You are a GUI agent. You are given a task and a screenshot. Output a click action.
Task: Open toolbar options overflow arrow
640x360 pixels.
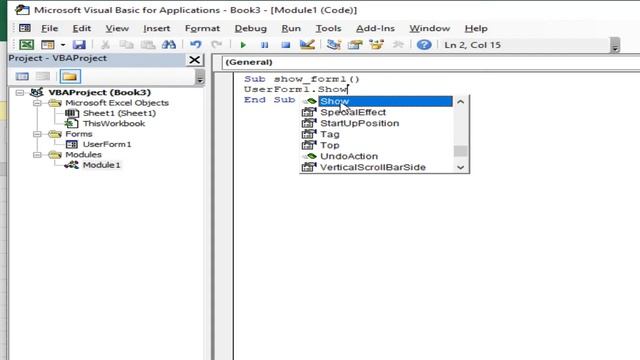(x=615, y=45)
